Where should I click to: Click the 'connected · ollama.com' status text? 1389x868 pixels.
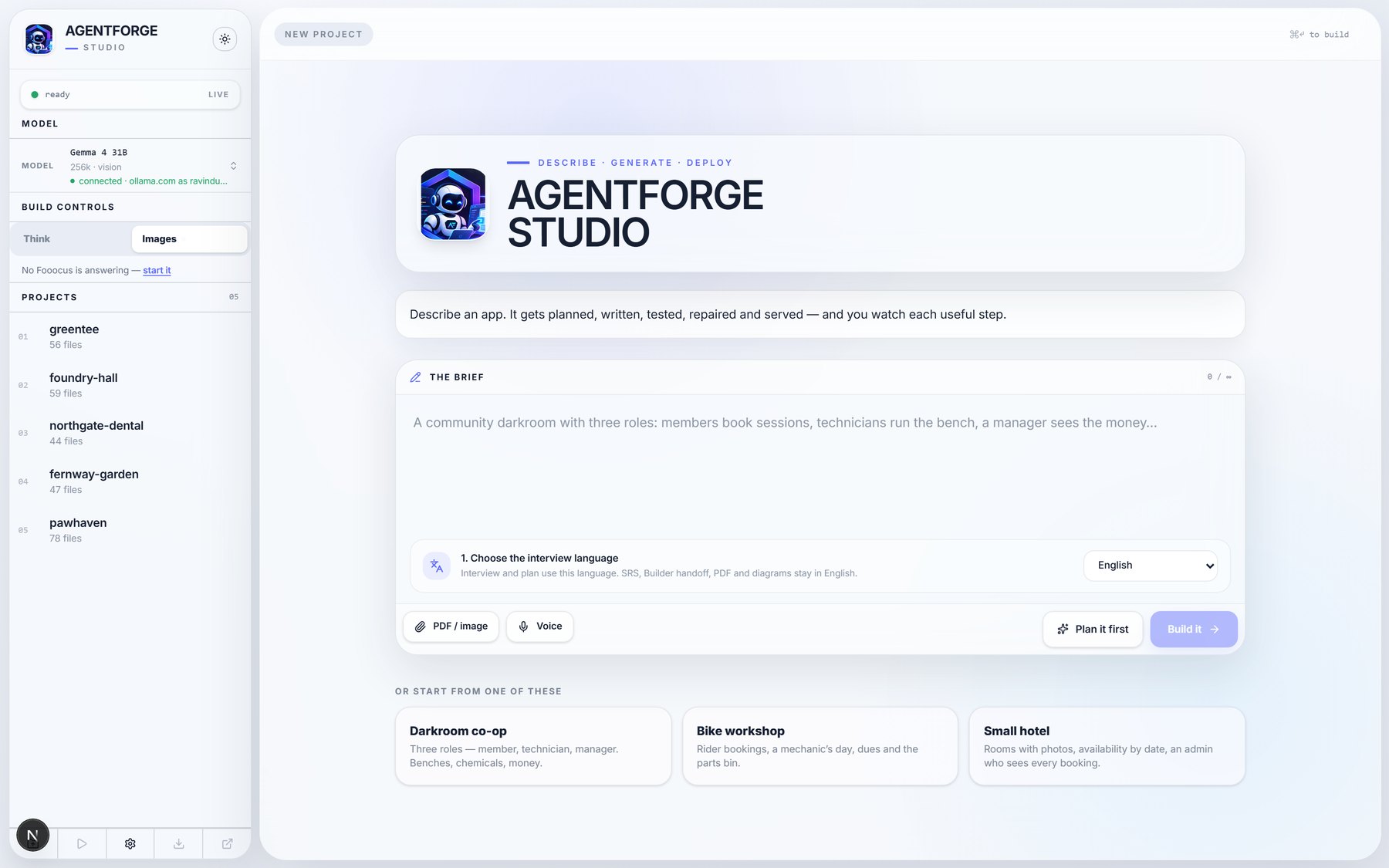click(x=153, y=181)
